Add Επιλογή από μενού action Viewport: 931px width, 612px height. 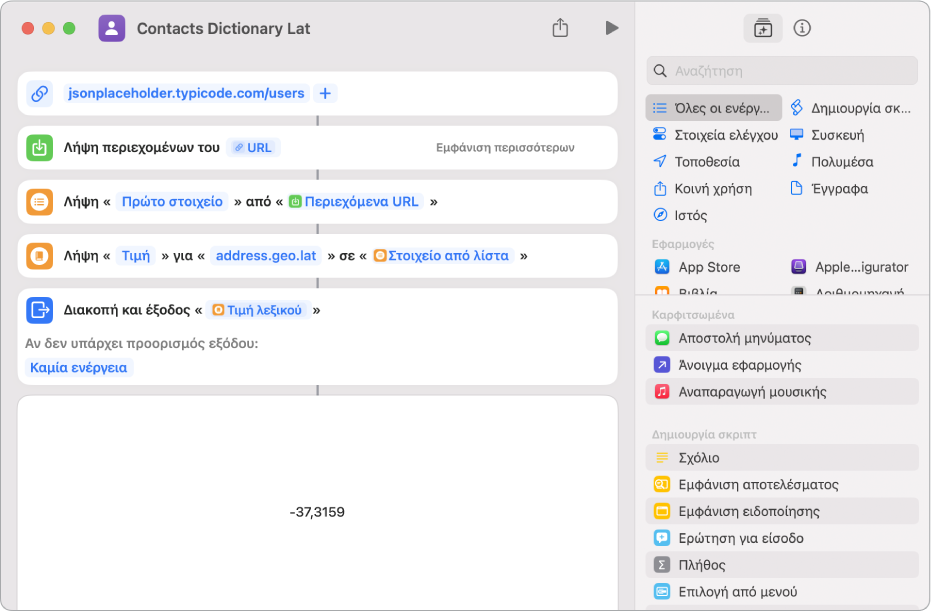point(782,591)
